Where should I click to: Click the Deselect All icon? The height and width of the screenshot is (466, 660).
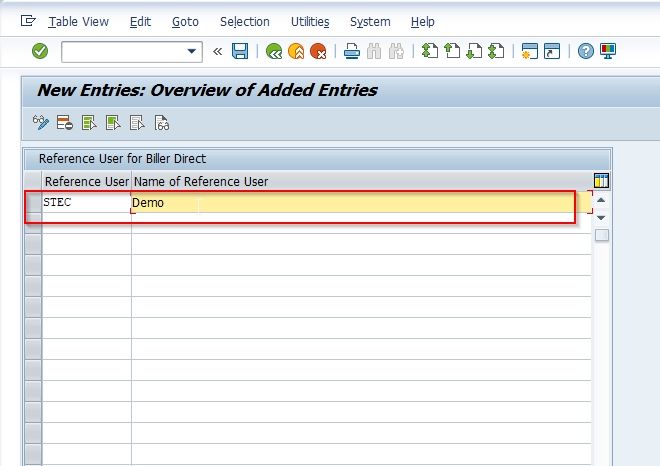137,123
